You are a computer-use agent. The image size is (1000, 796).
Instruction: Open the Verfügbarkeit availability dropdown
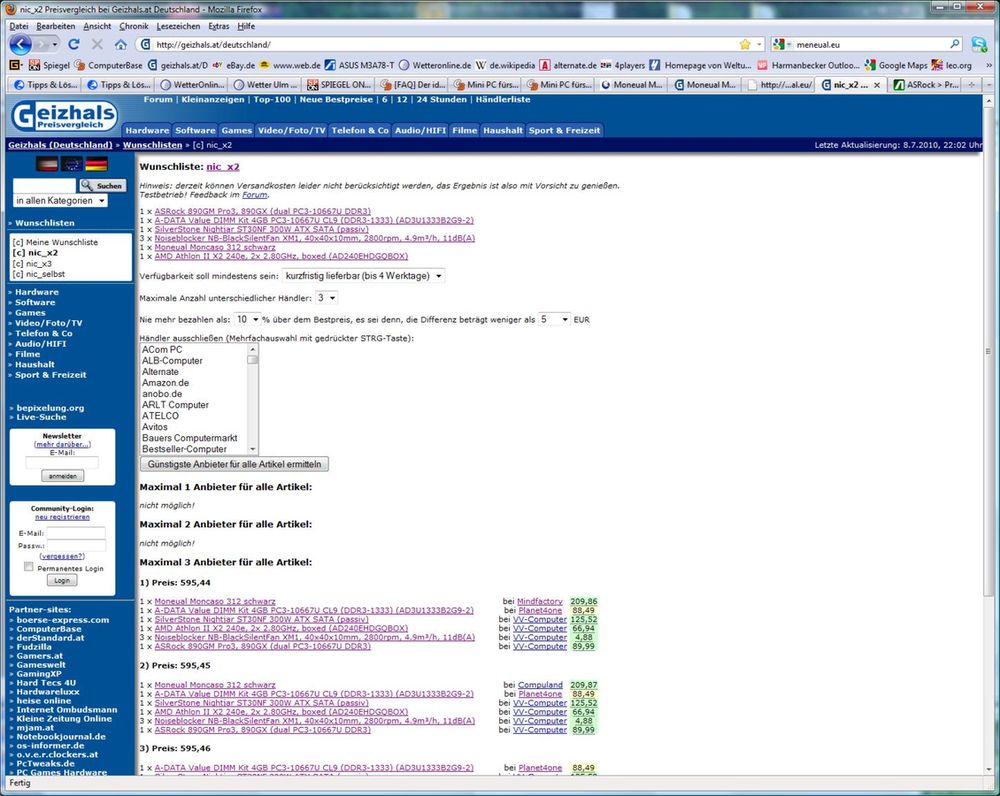pyautogui.click(x=364, y=276)
